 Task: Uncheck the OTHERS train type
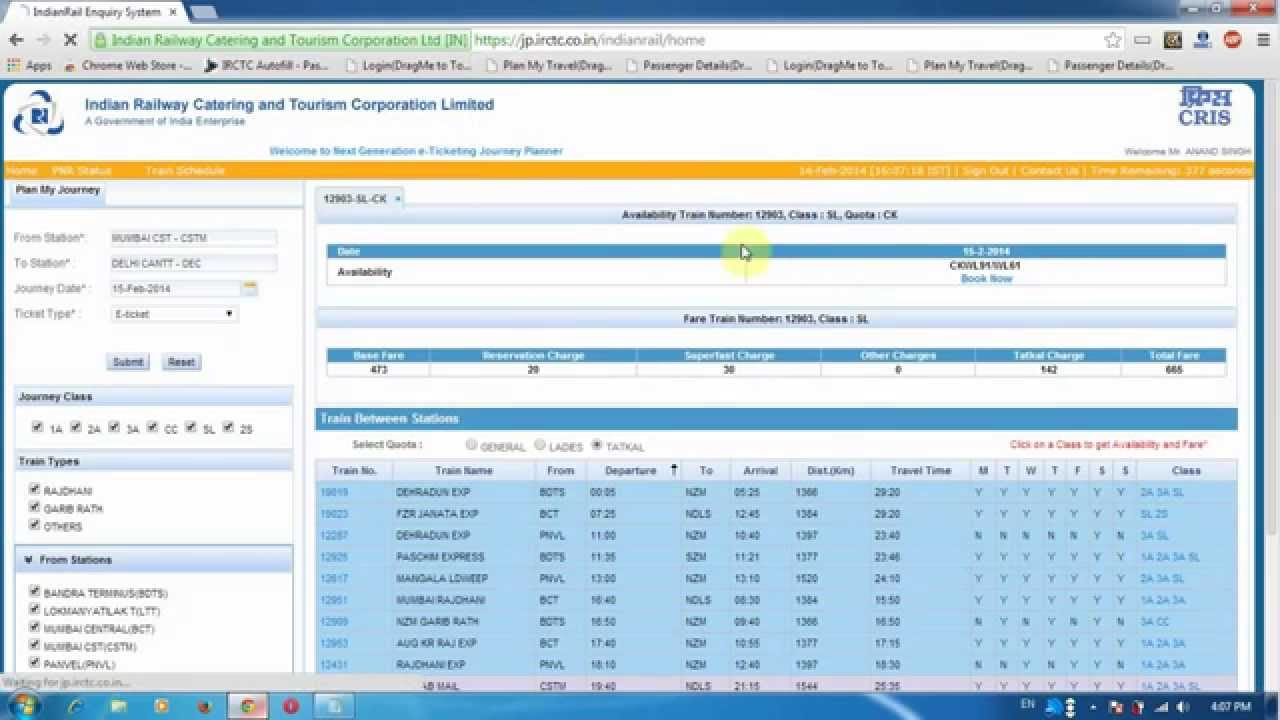click(35, 525)
